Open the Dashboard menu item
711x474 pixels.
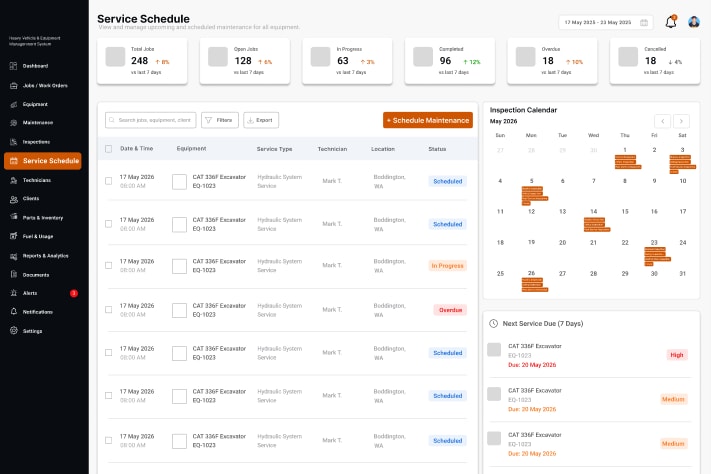[x=35, y=66]
